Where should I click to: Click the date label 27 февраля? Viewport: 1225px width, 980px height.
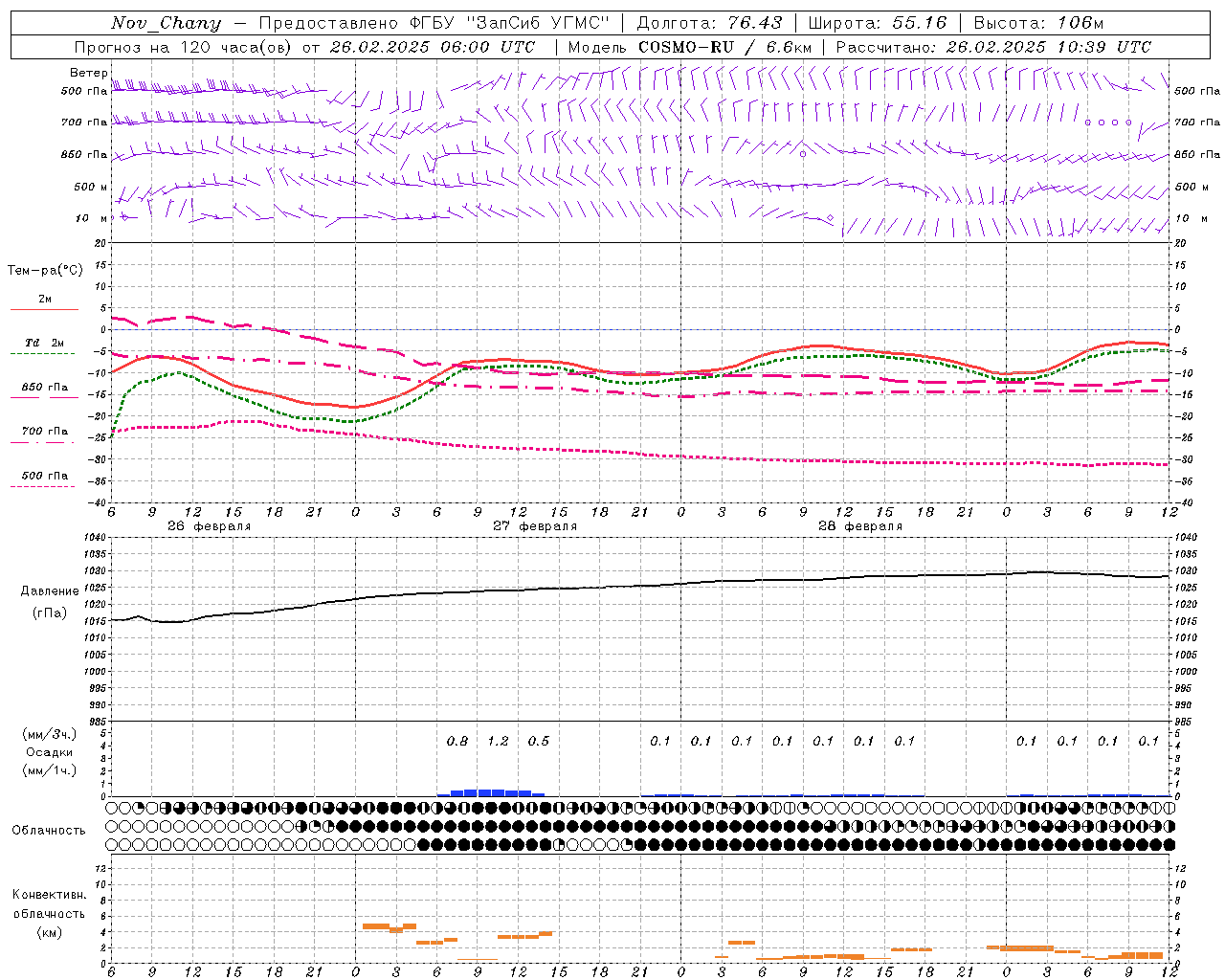535,526
